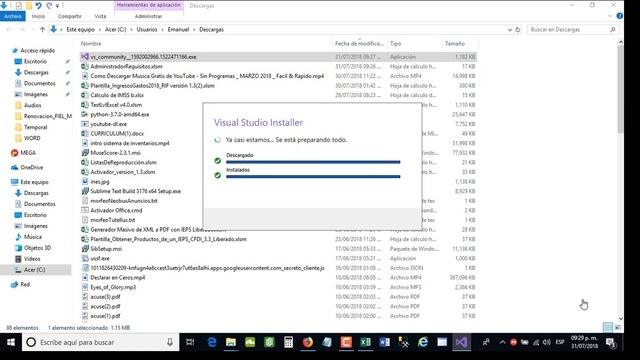
Task: Open the Audios folder in navigation pane
Action: (x=32, y=105)
